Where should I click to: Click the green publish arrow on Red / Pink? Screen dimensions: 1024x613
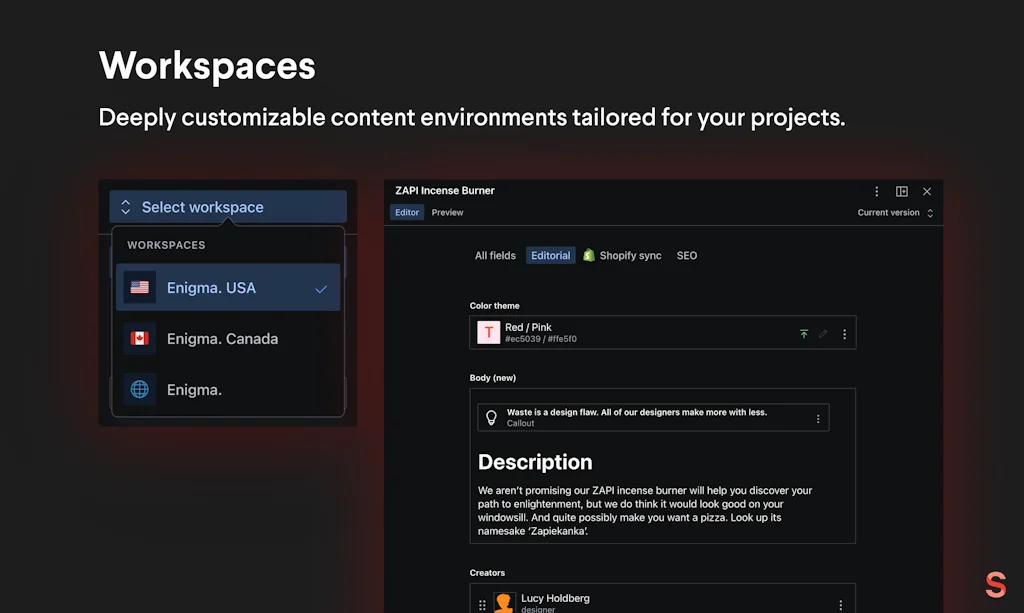pyautogui.click(x=804, y=333)
